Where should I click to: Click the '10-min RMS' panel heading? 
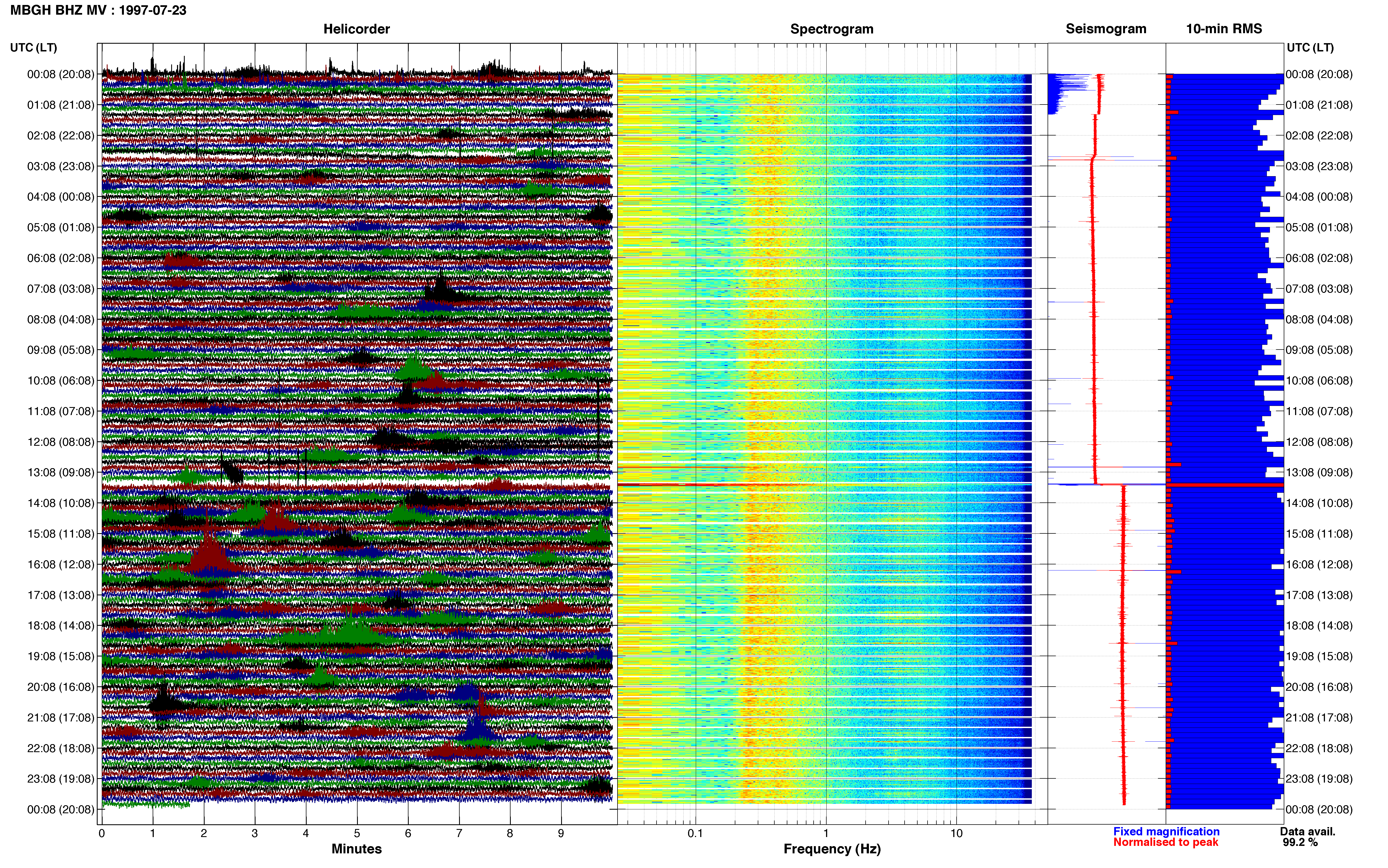(1224, 29)
